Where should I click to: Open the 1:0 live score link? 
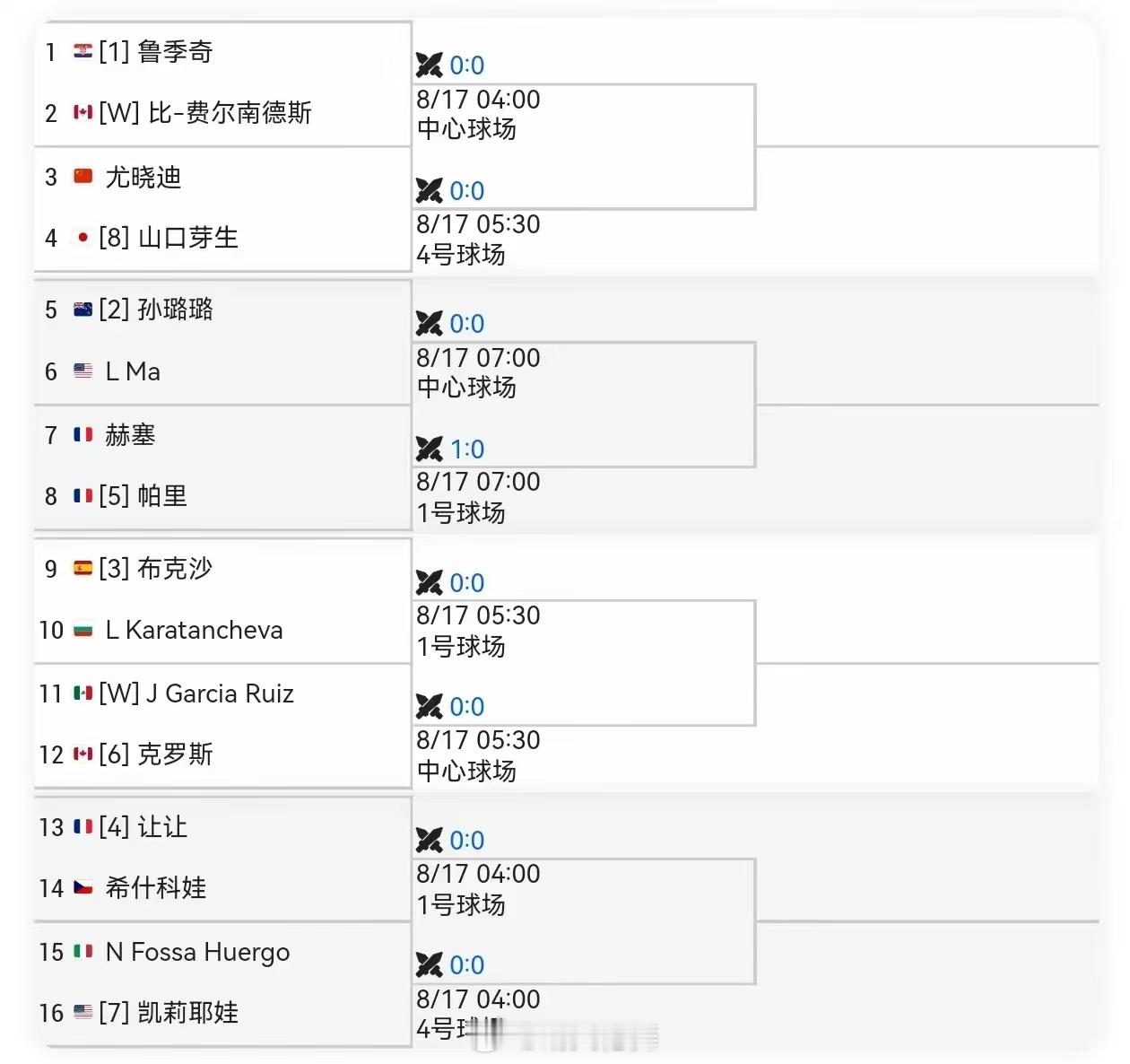[x=467, y=449]
